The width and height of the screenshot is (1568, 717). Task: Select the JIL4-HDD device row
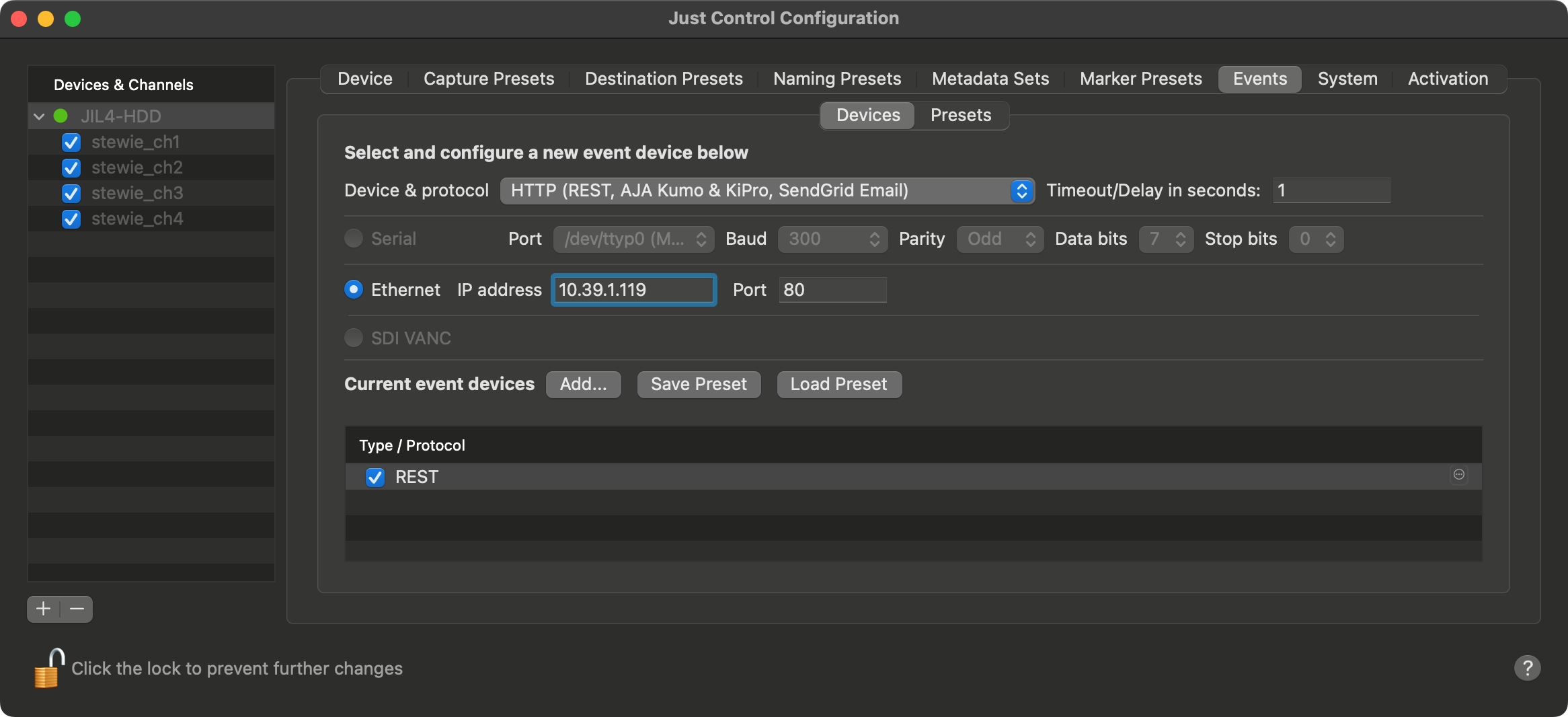(x=151, y=116)
